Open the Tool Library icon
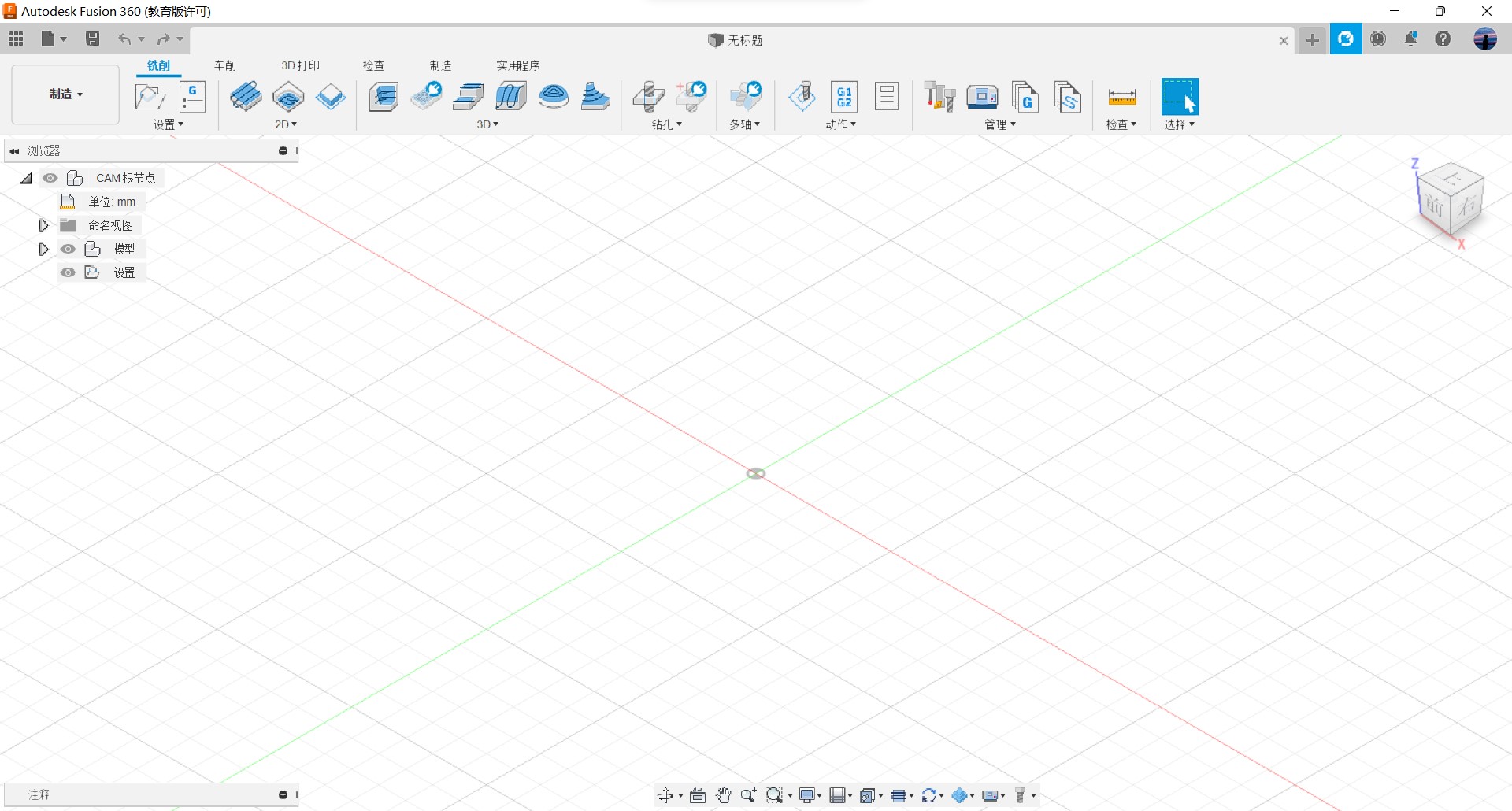1512x811 pixels. point(939,97)
